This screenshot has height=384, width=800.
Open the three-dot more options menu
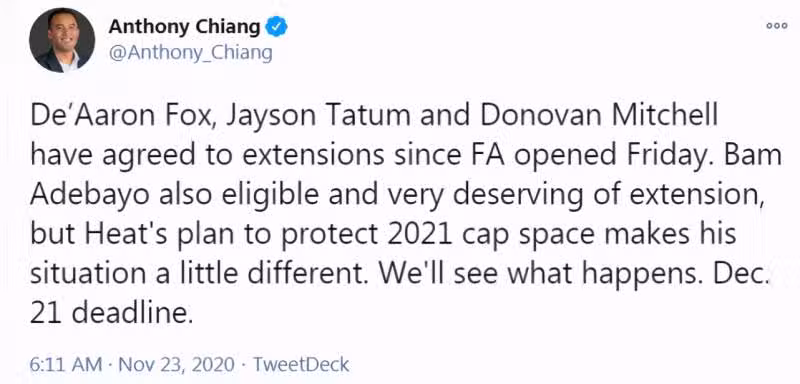(x=777, y=27)
